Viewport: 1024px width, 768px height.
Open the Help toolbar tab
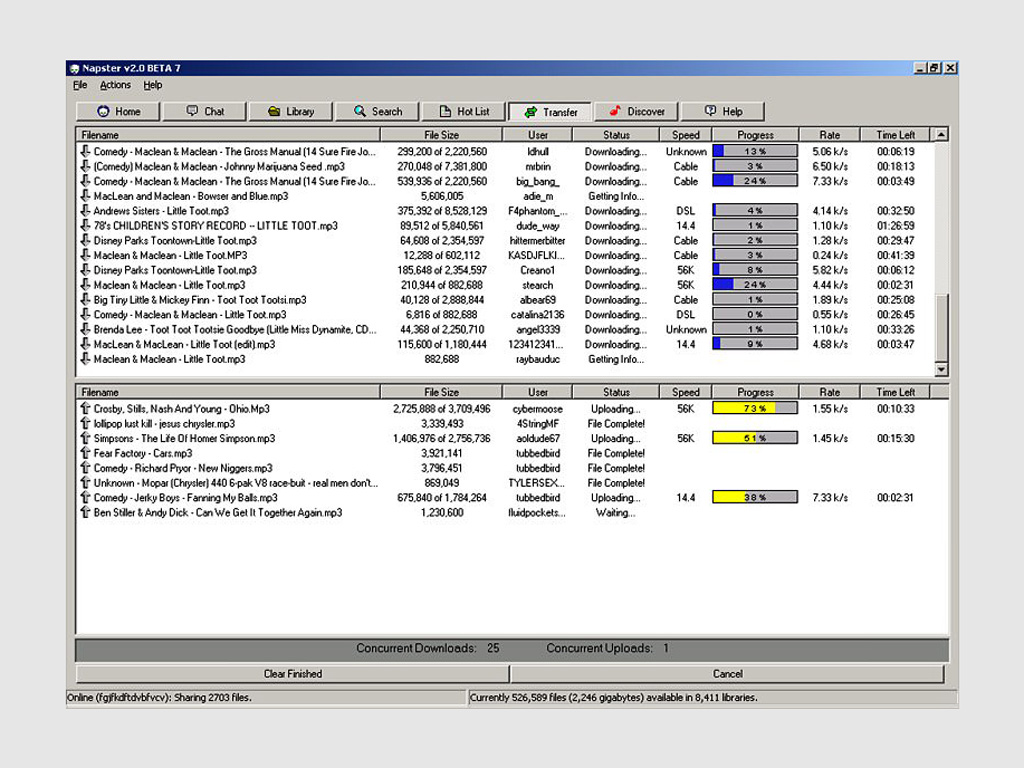(722, 112)
